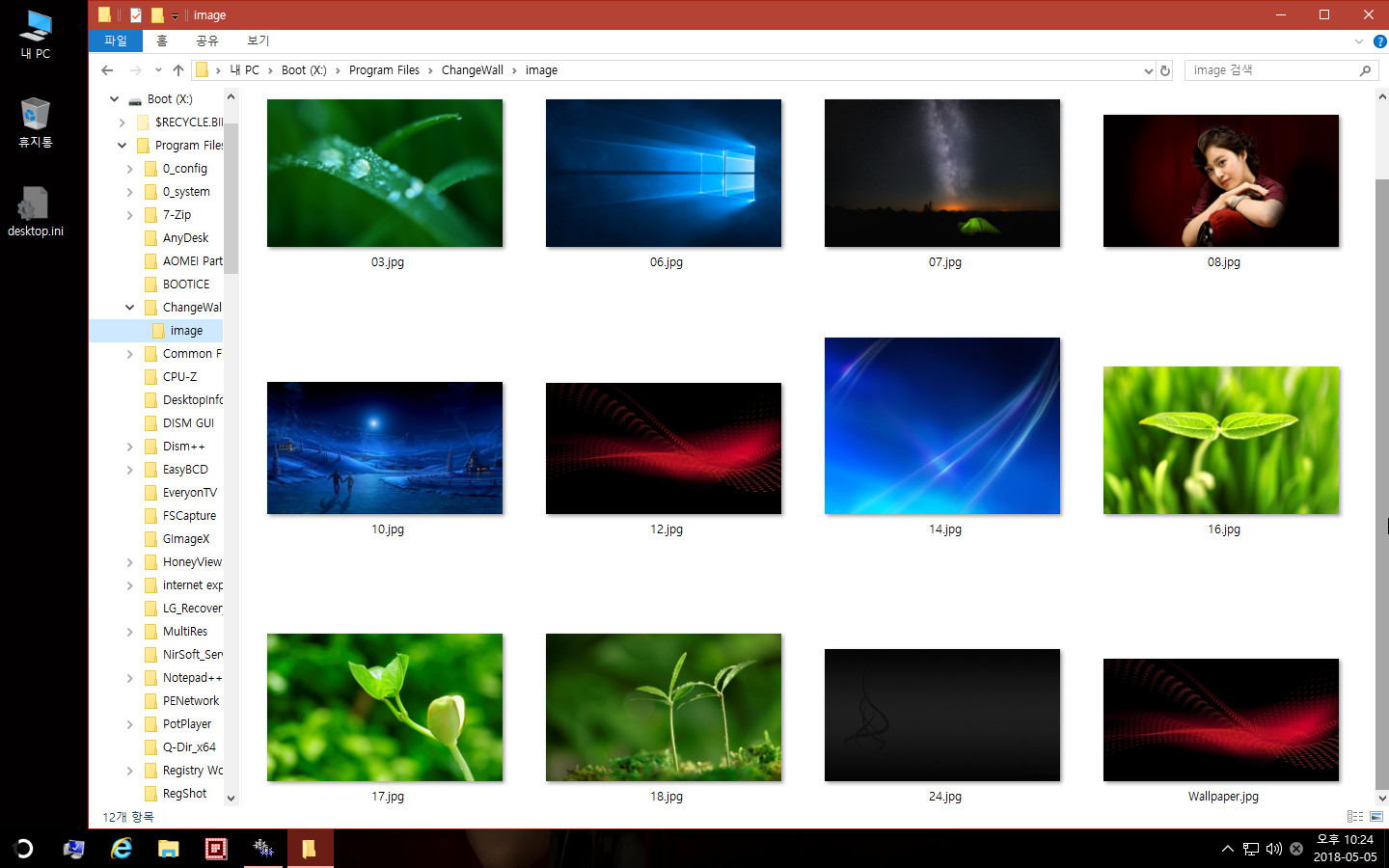The height and width of the screenshot is (868, 1389).
Task: Expand the 0_config folder node
Action: pos(129,169)
